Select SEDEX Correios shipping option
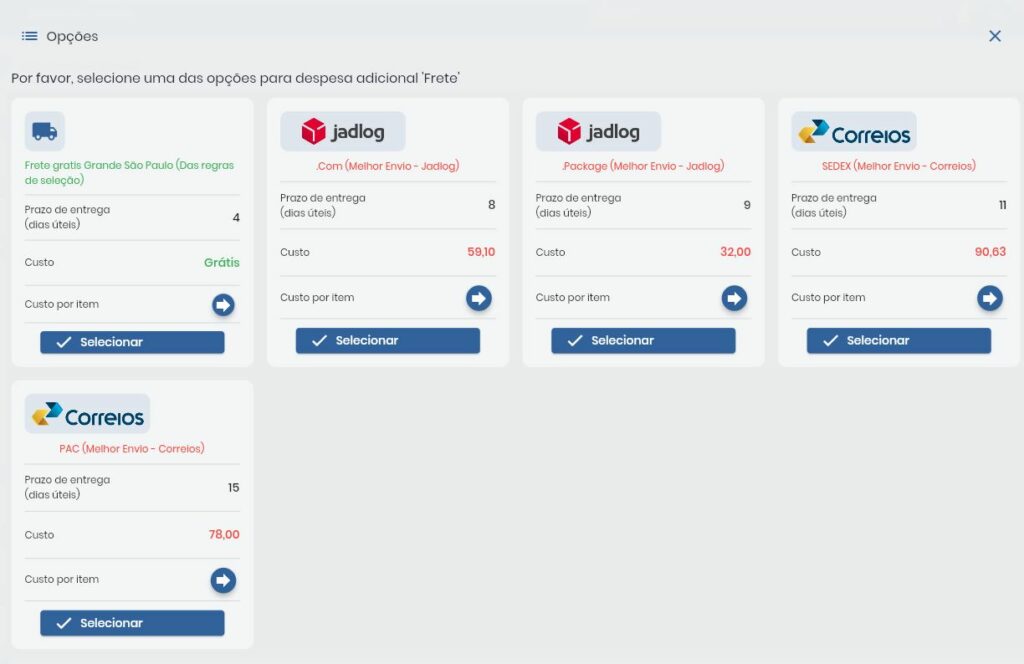Image resolution: width=1024 pixels, height=664 pixels. click(898, 341)
